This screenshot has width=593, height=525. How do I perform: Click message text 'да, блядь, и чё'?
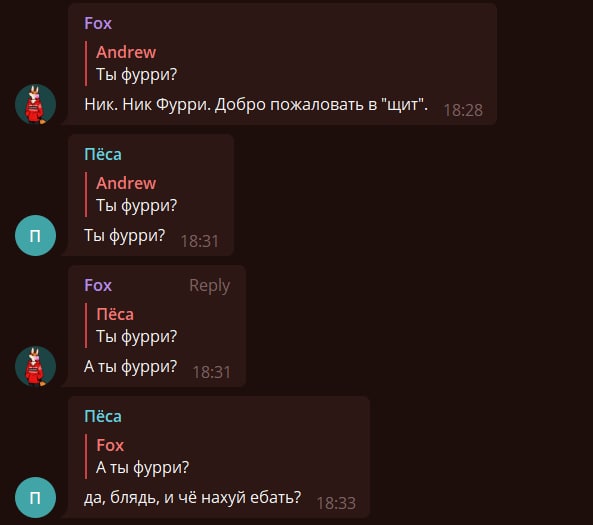(141, 498)
